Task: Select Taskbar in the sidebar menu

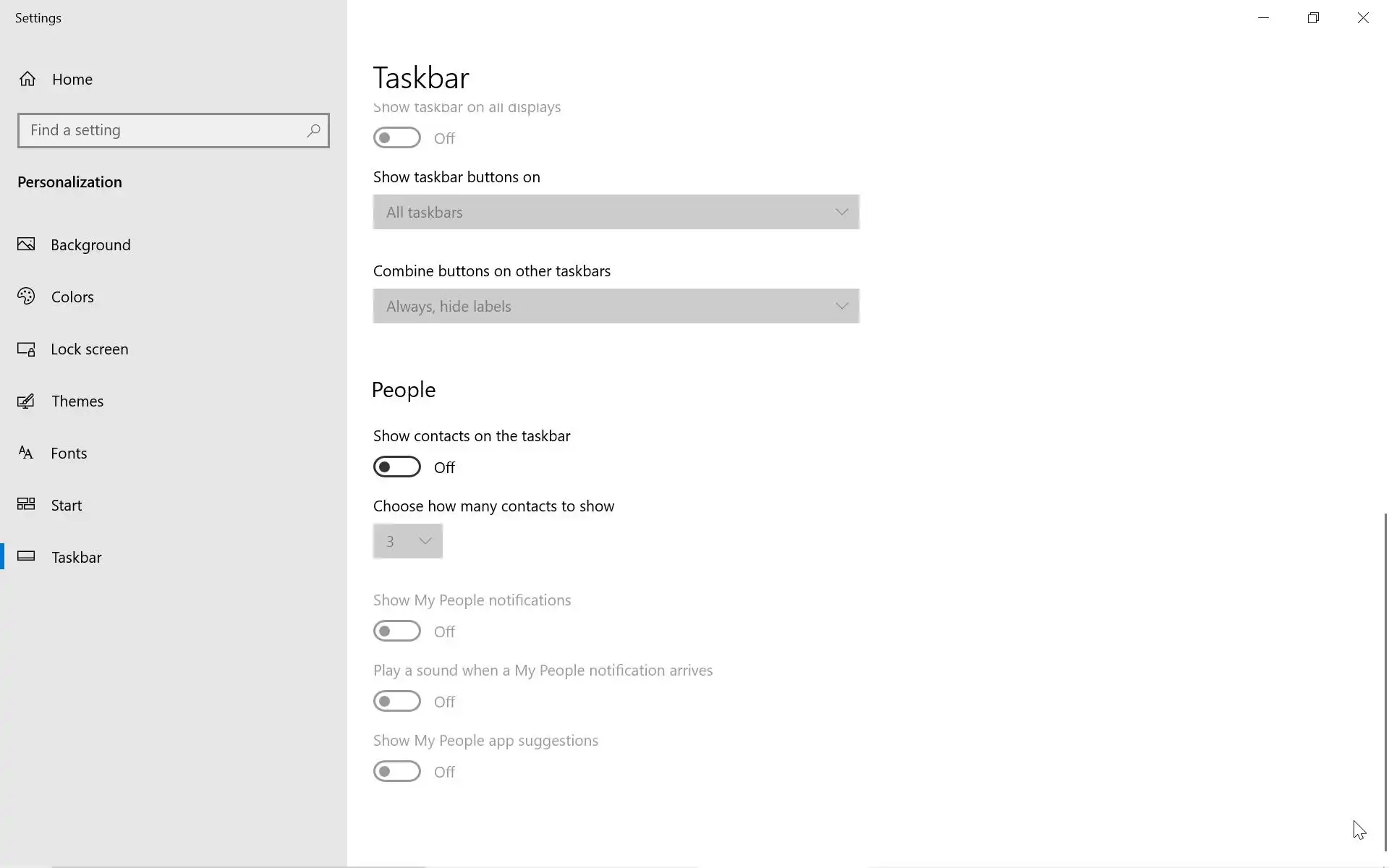Action: [x=77, y=558]
